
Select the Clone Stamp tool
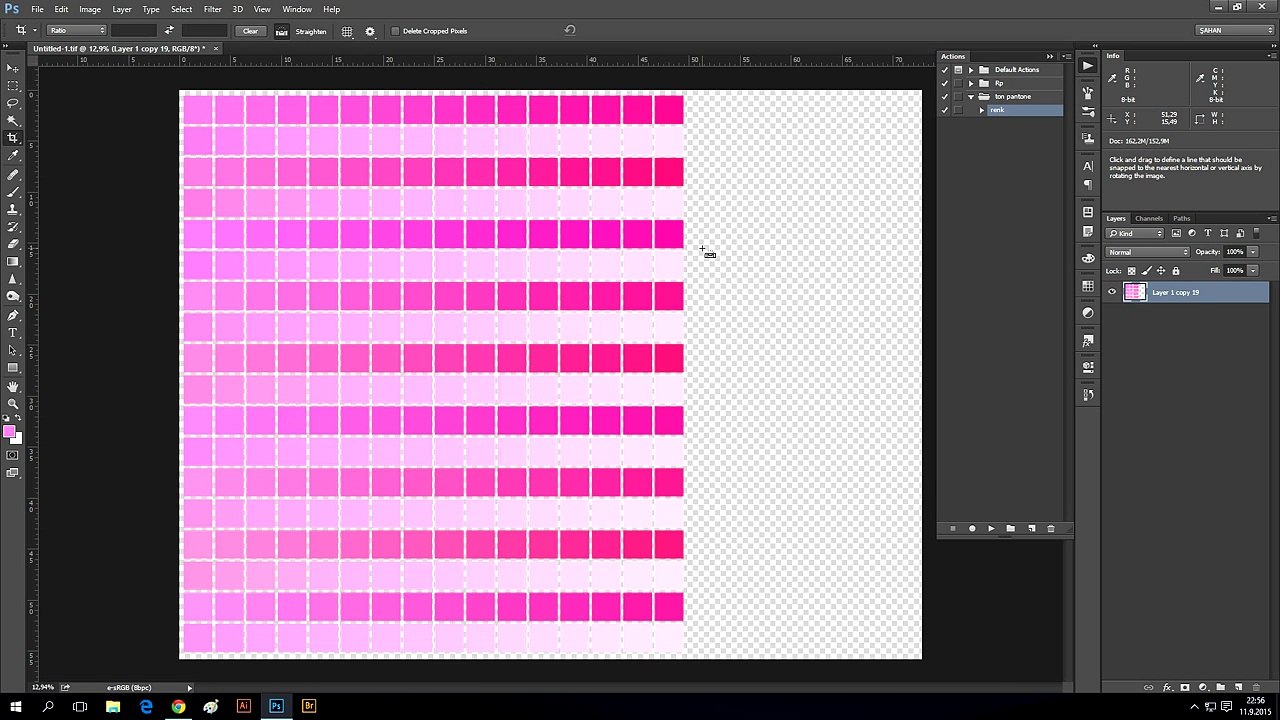[13, 209]
